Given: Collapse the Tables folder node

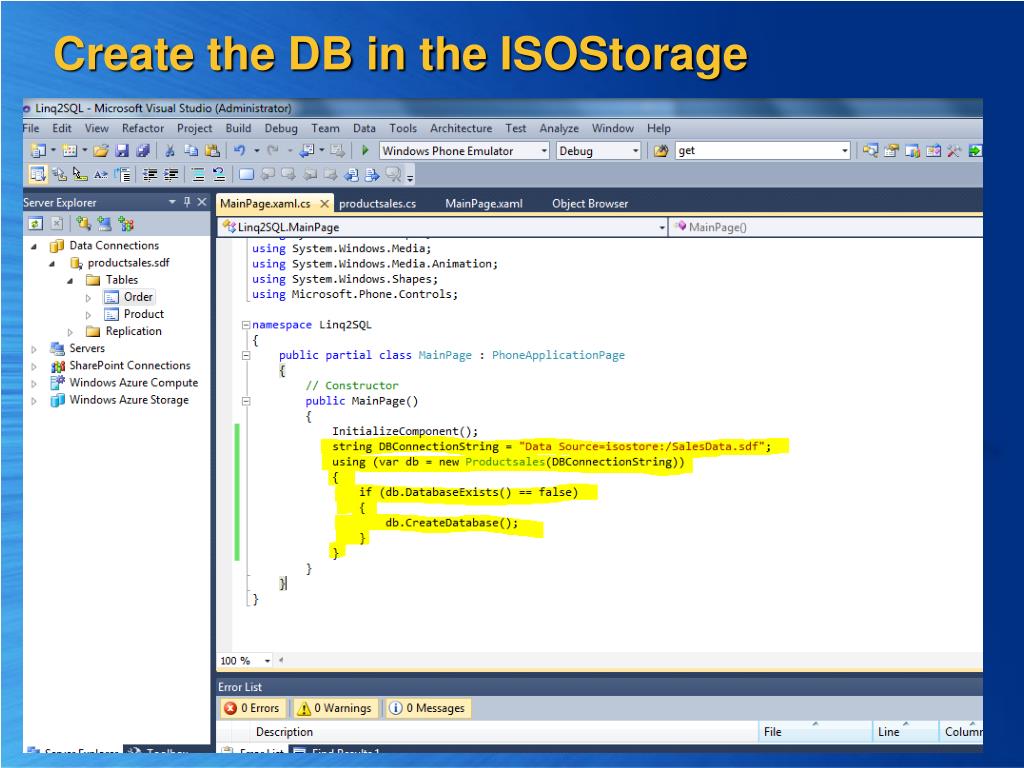Looking at the screenshot, I should (x=70, y=281).
